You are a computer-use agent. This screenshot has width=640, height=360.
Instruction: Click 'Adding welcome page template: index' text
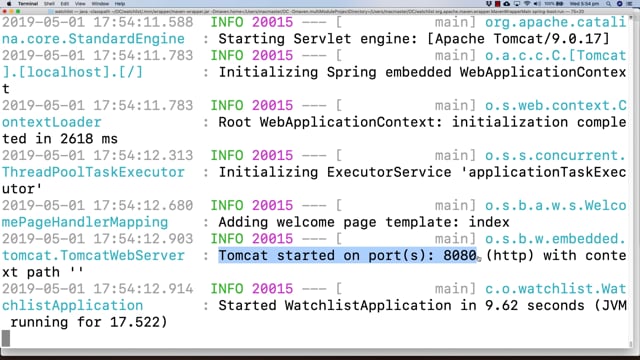(364, 222)
